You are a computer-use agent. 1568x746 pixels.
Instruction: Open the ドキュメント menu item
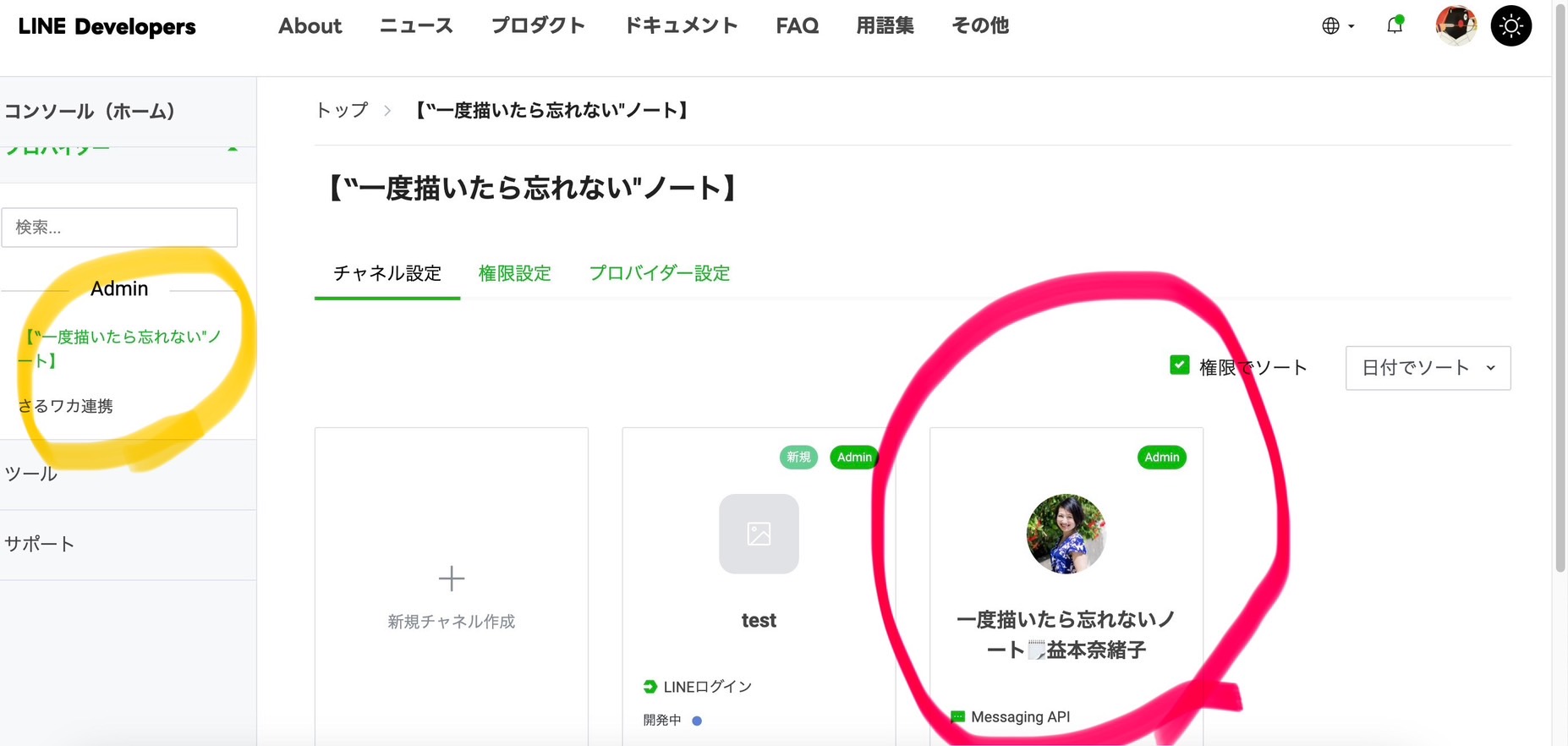tap(681, 26)
